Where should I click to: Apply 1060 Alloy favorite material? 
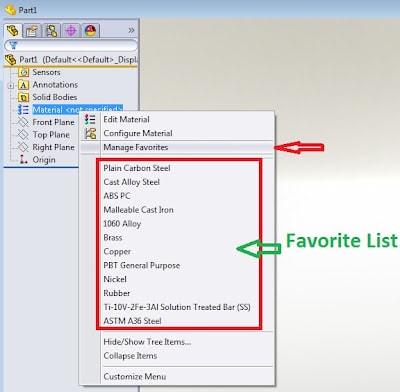(x=122, y=224)
